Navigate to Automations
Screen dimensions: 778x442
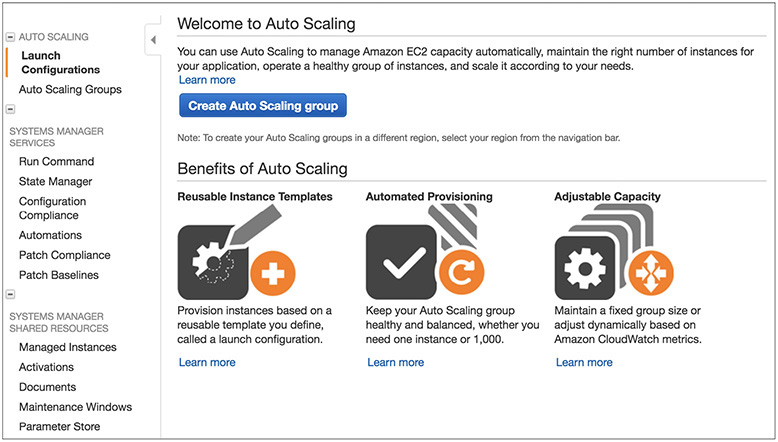point(50,235)
